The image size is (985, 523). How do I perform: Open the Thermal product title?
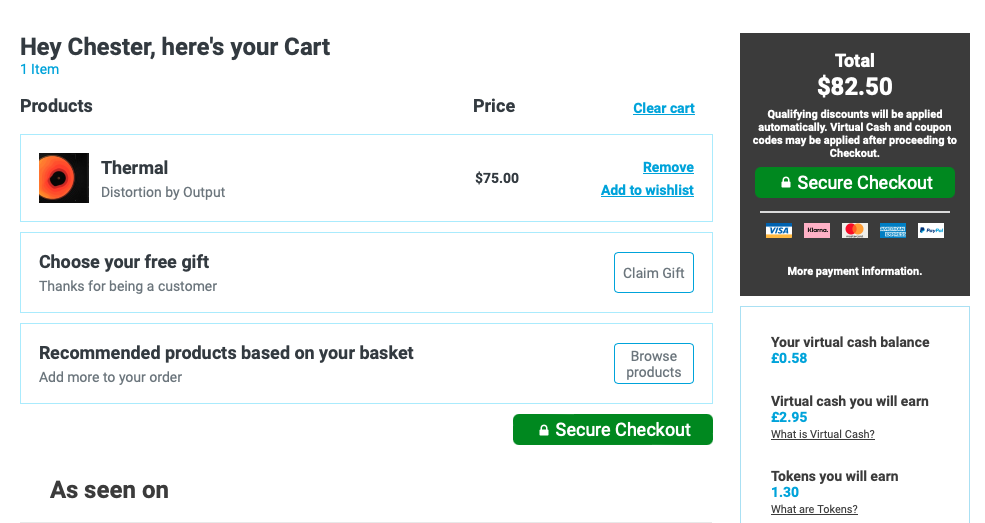(134, 168)
